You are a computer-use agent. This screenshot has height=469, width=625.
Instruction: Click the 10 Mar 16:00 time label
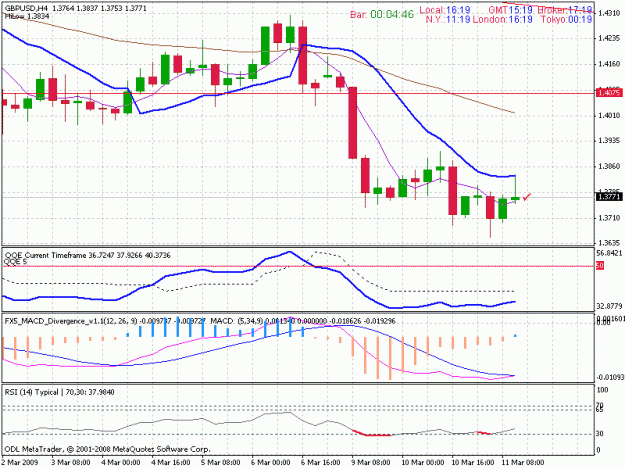coord(473,462)
